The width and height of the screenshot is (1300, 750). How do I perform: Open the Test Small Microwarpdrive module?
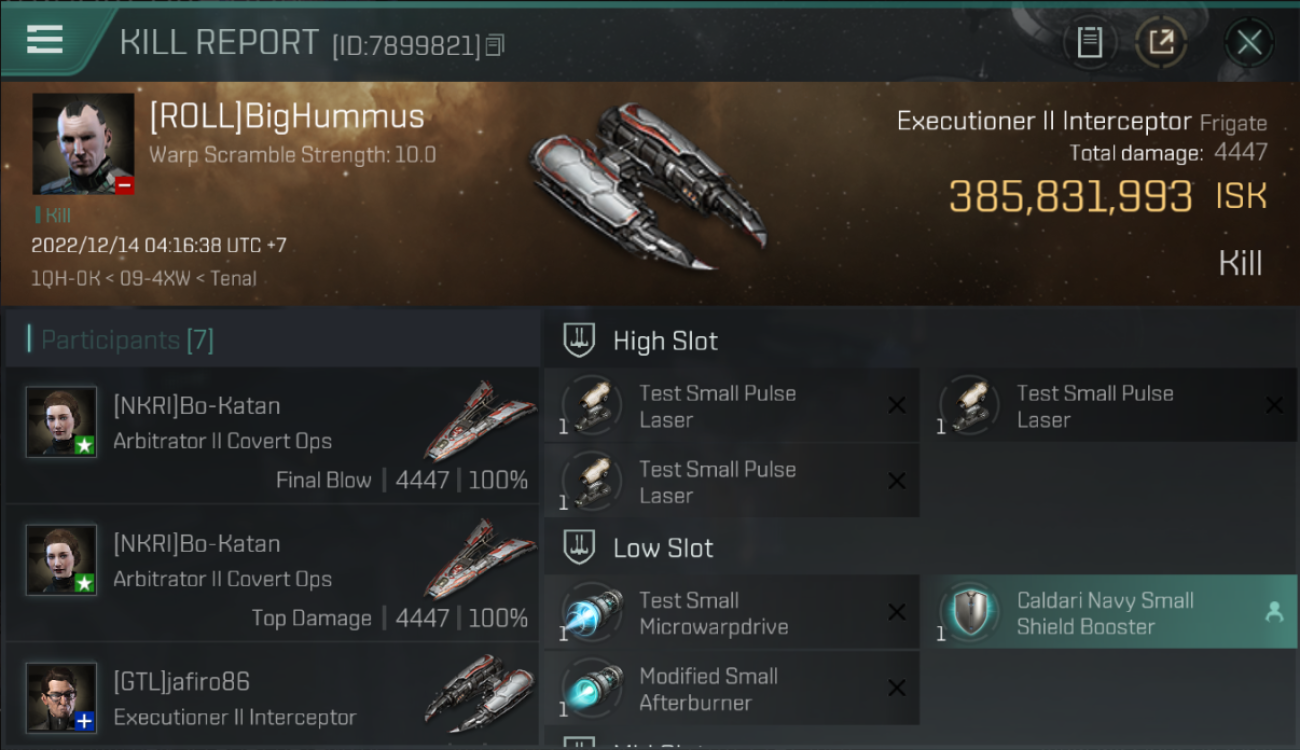click(x=731, y=612)
